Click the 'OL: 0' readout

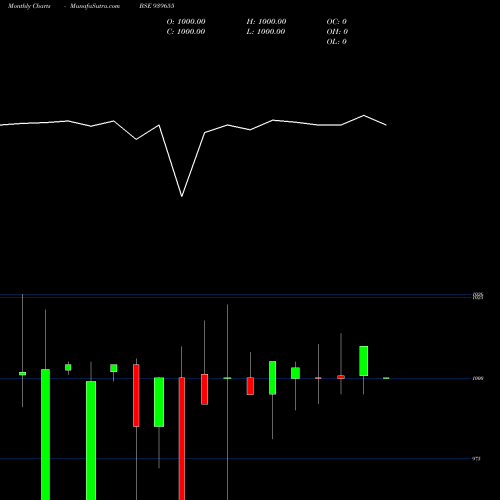337,42
